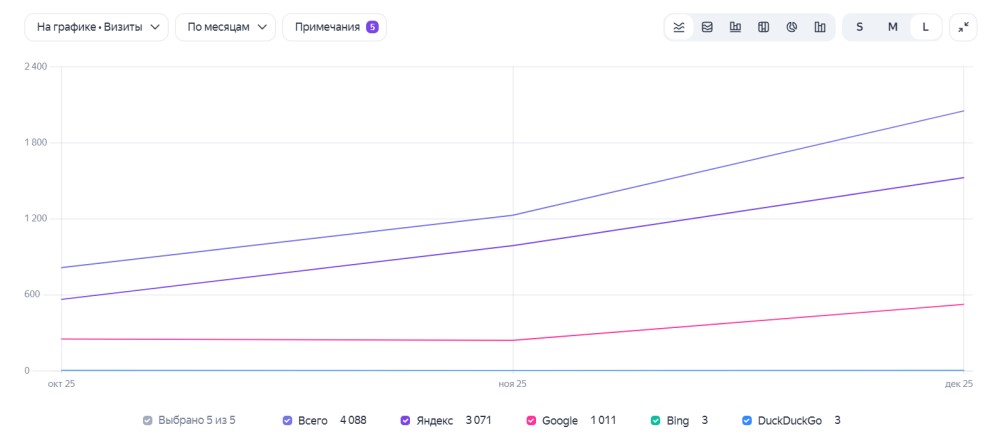Set chart size to M

click(x=893, y=27)
